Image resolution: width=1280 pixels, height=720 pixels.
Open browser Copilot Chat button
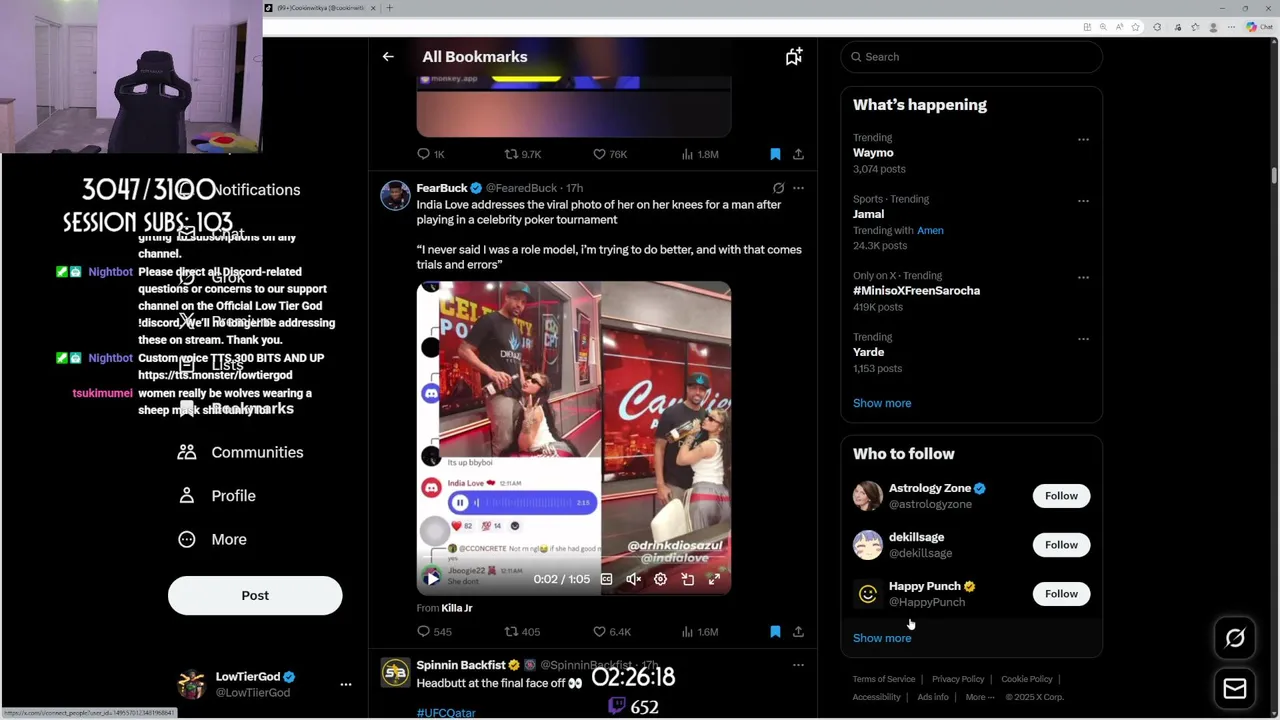1258,27
